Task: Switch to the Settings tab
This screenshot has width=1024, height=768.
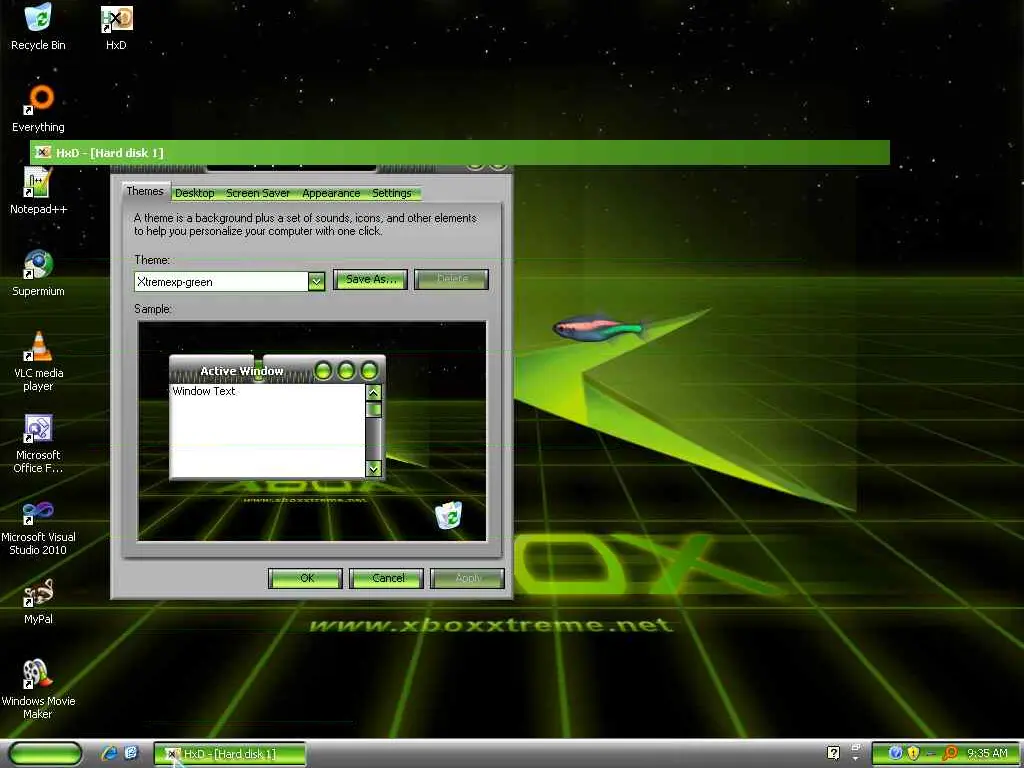Action: click(x=392, y=193)
